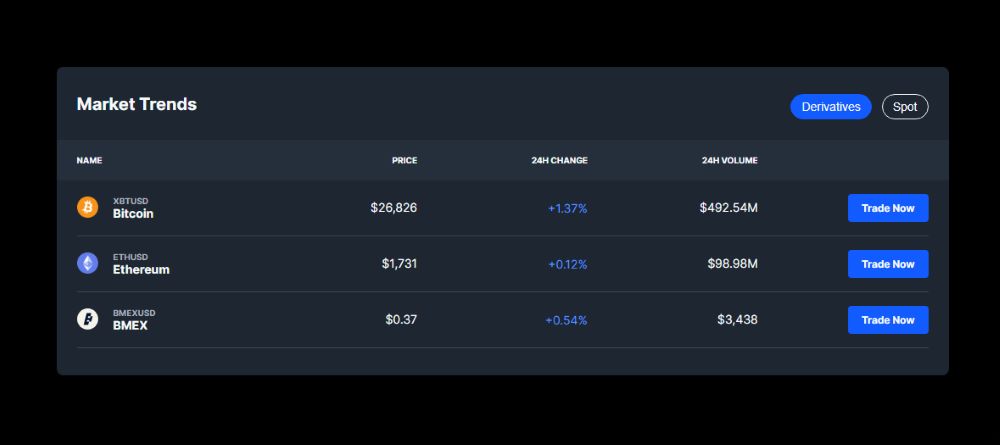The image size is (1000, 445).
Task: Open the BMEX market name
Action: point(130,326)
